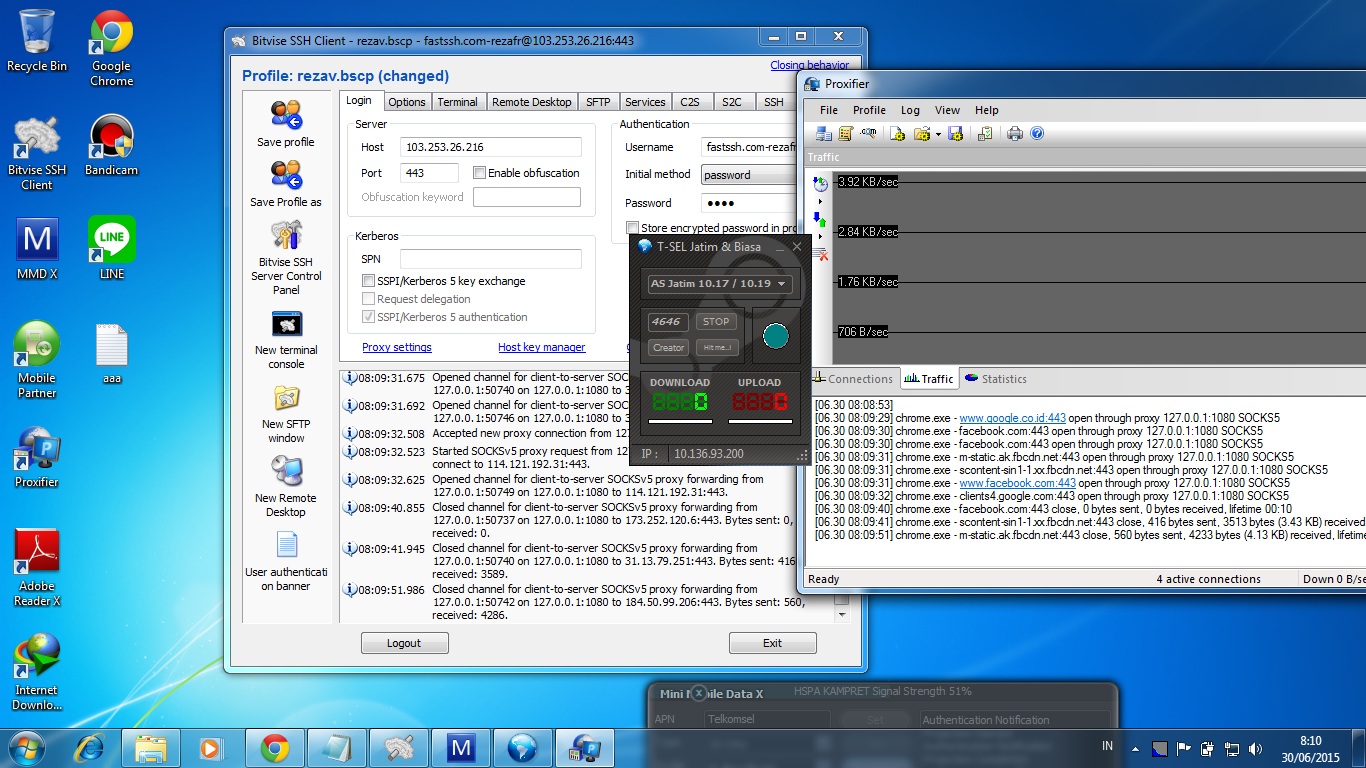This screenshot has height=768, width=1366.
Task: Click the clock arrows icon beside traffic graph
Action: point(821,184)
